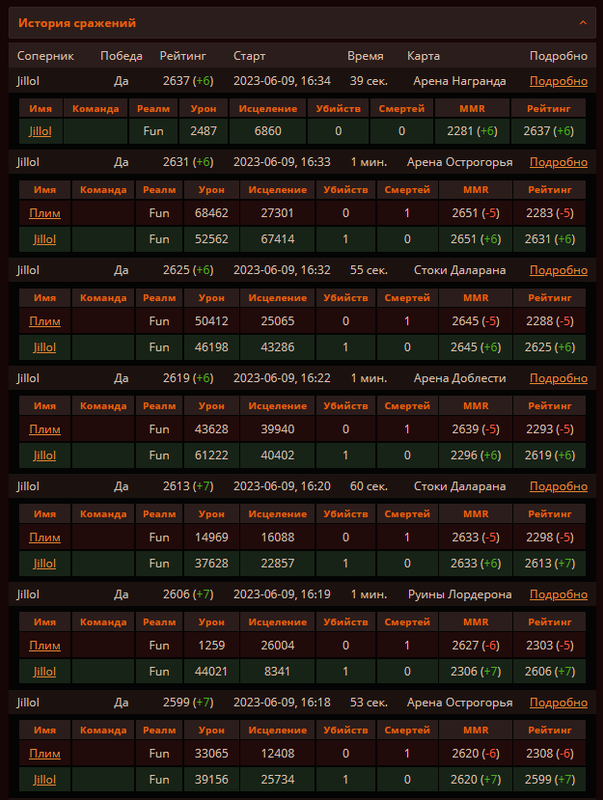This screenshot has height=800, width=603.
Task: Click MMR value 2296 (+6)
Action: (x=475, y=456)
